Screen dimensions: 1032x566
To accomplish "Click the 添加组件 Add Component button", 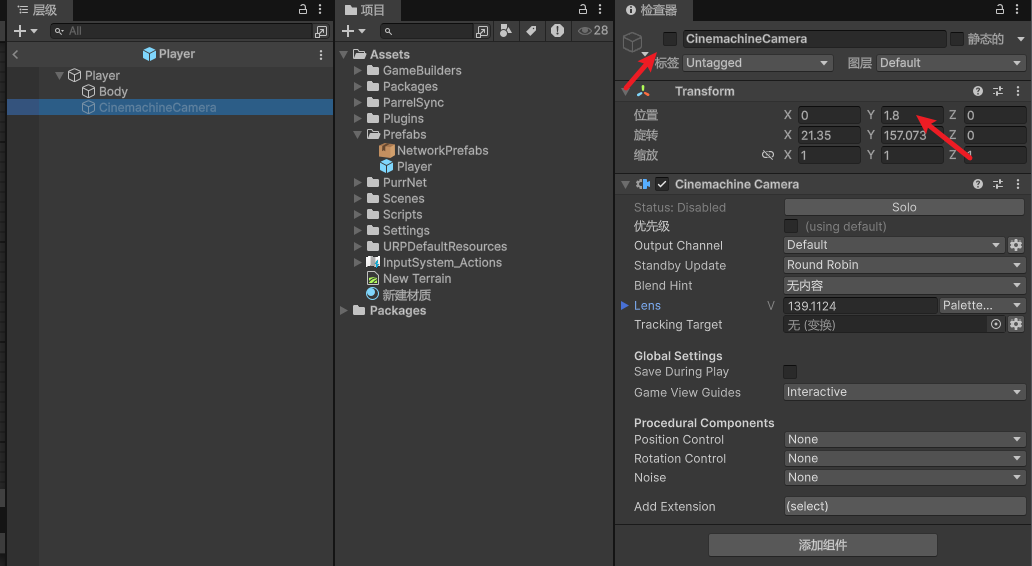I will pyautogui.click(x=823, y=545).
